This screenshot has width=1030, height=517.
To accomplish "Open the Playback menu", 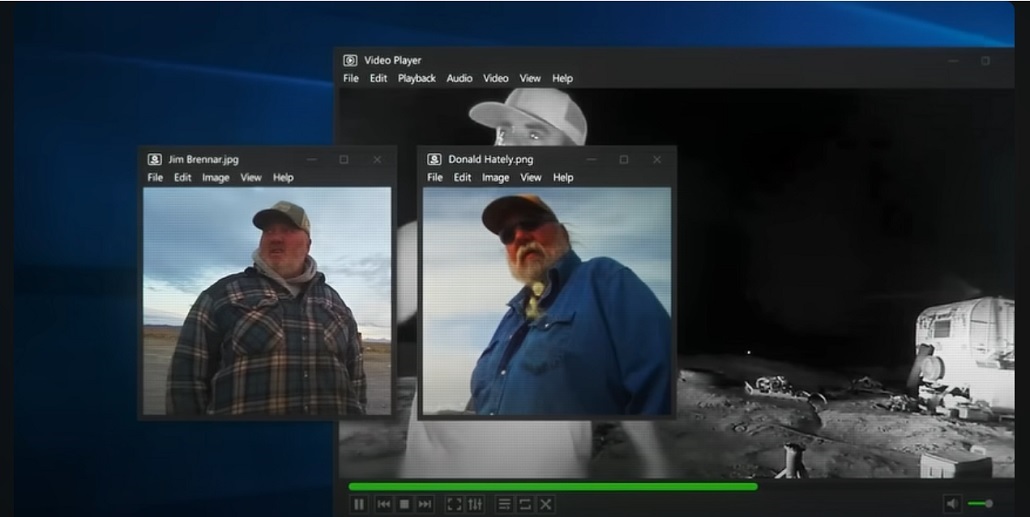I will click(416, 78).
